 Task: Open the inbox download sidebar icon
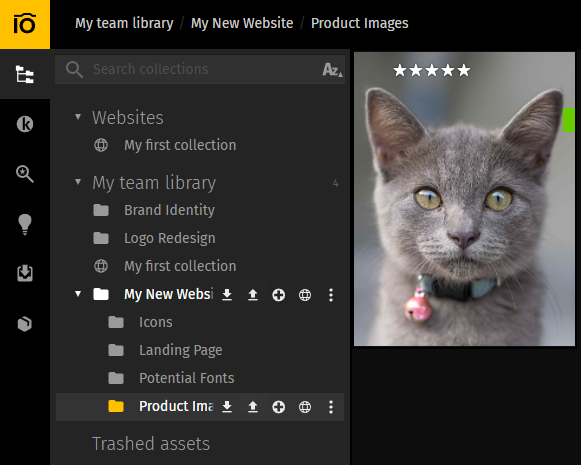(x=25, y=273)
